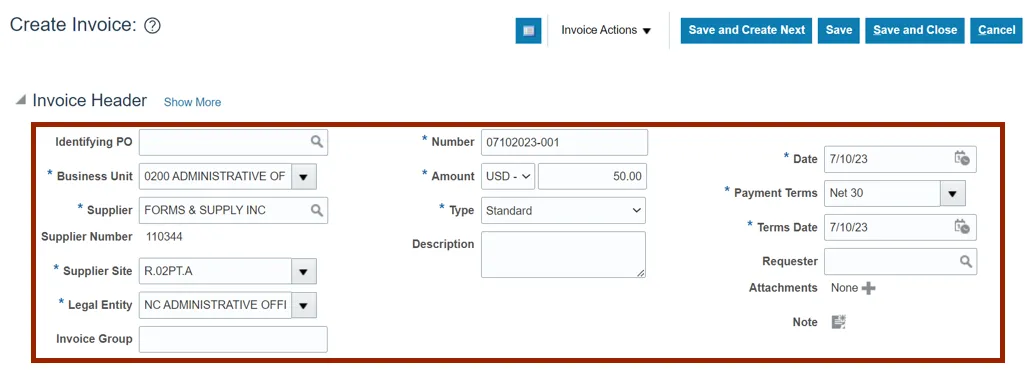Change the USD currency selector

pyautogui.click(x=509, y=176)
